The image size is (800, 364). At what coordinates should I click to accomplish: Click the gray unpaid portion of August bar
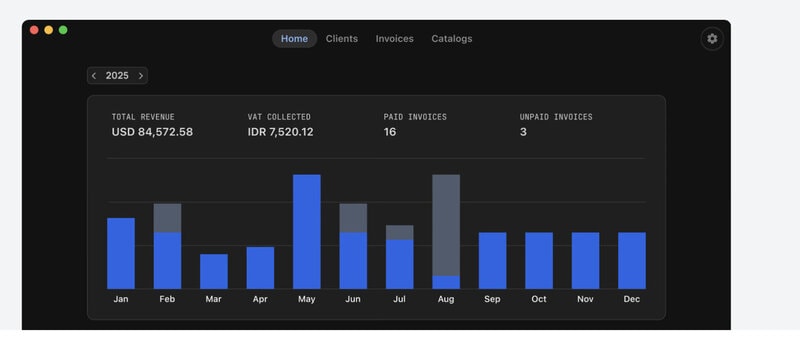tap(446, 225)
